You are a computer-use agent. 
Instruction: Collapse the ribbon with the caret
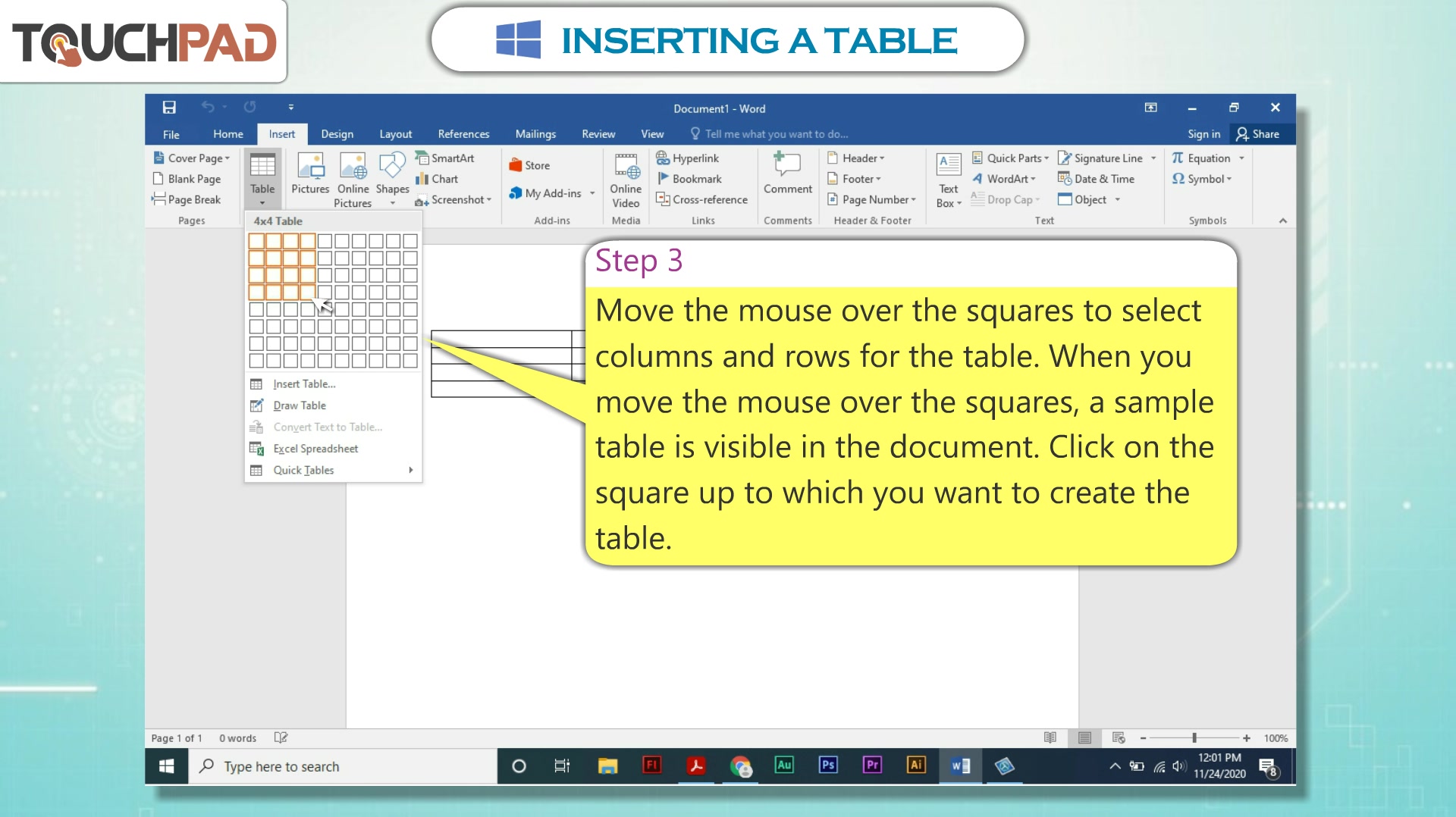click(x=1283, y=221)
